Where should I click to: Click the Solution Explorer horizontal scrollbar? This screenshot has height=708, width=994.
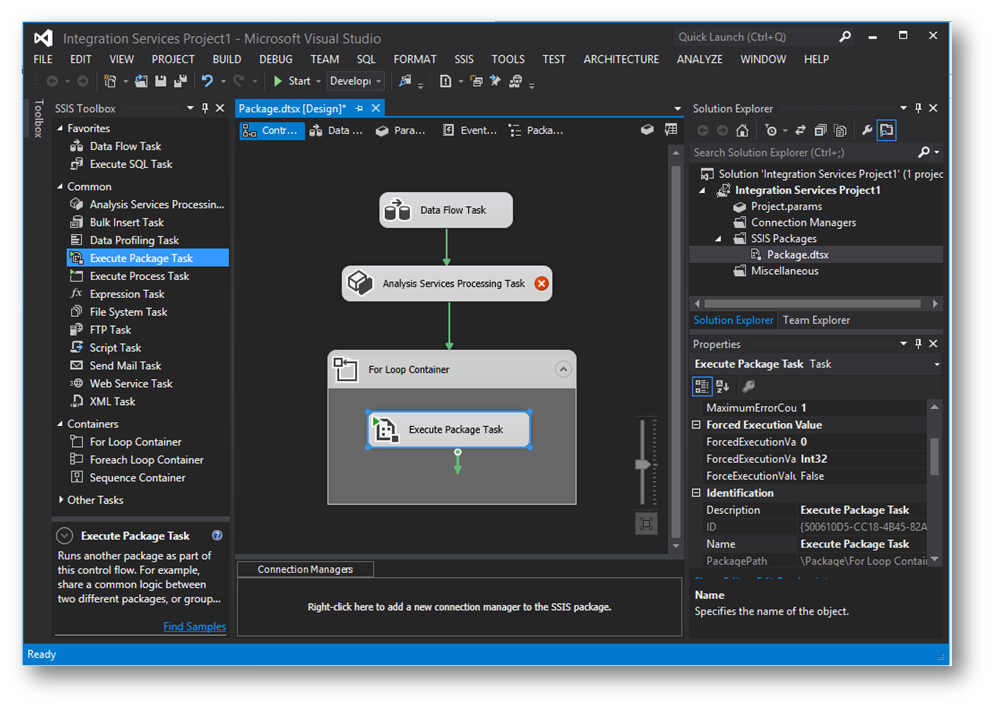pyautogui.click(x=813, y=304)
